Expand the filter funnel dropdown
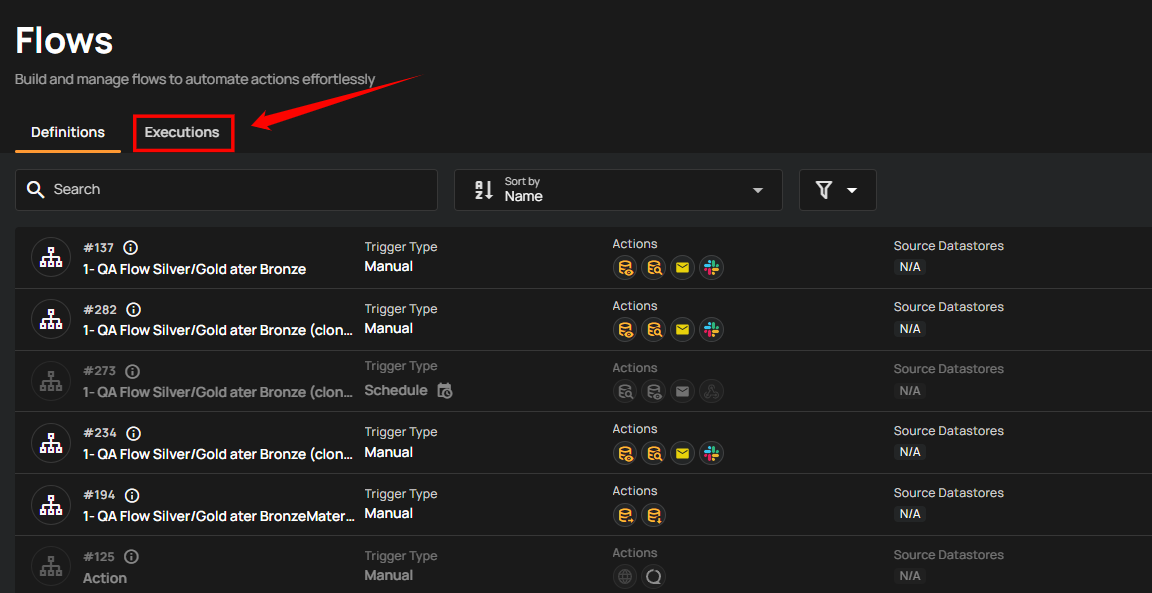The image size is (1152, 593). pyautogui.click(x=837, y=190)
